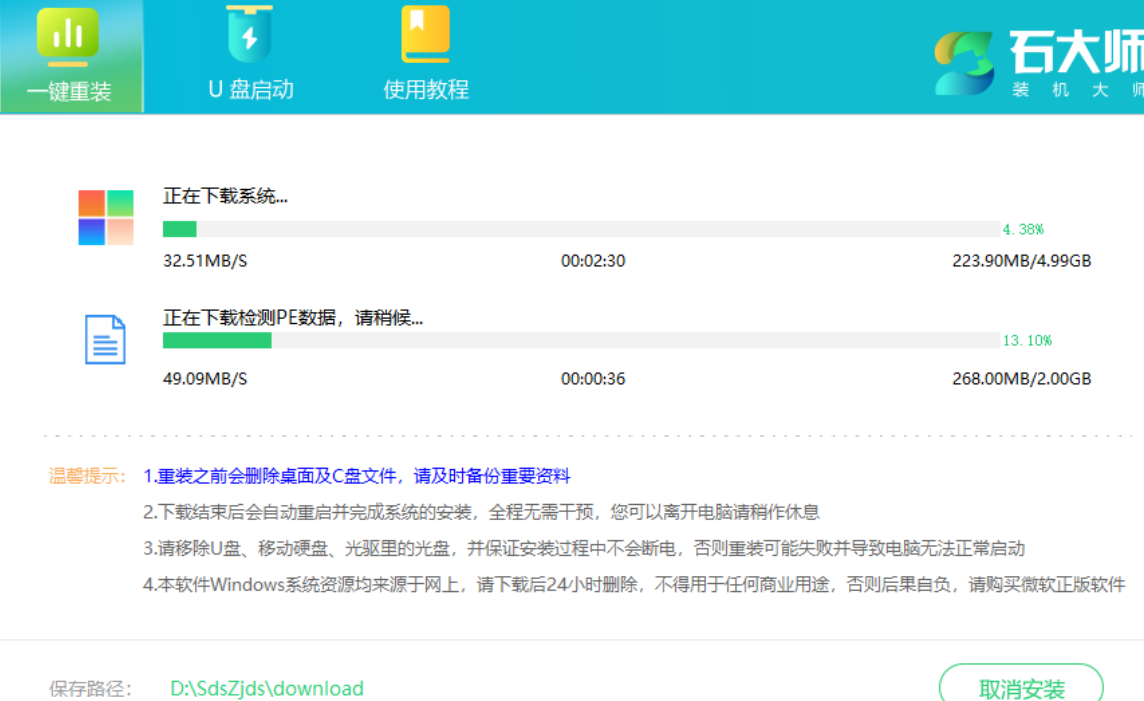
Task: Click the system download progress bar
Action: (580, 229)
